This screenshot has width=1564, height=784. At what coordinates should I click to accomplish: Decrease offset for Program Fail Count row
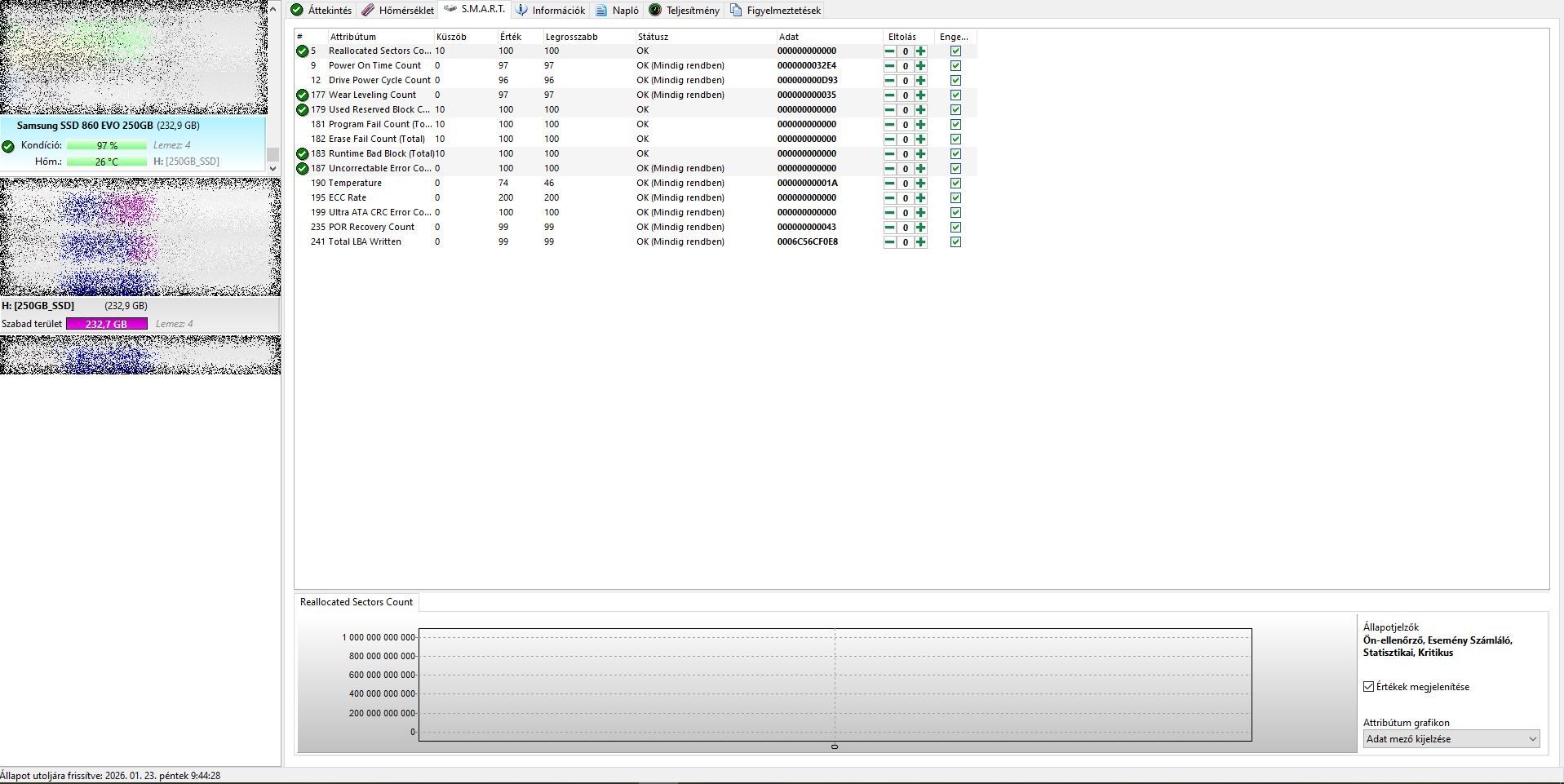pos(889,125)
